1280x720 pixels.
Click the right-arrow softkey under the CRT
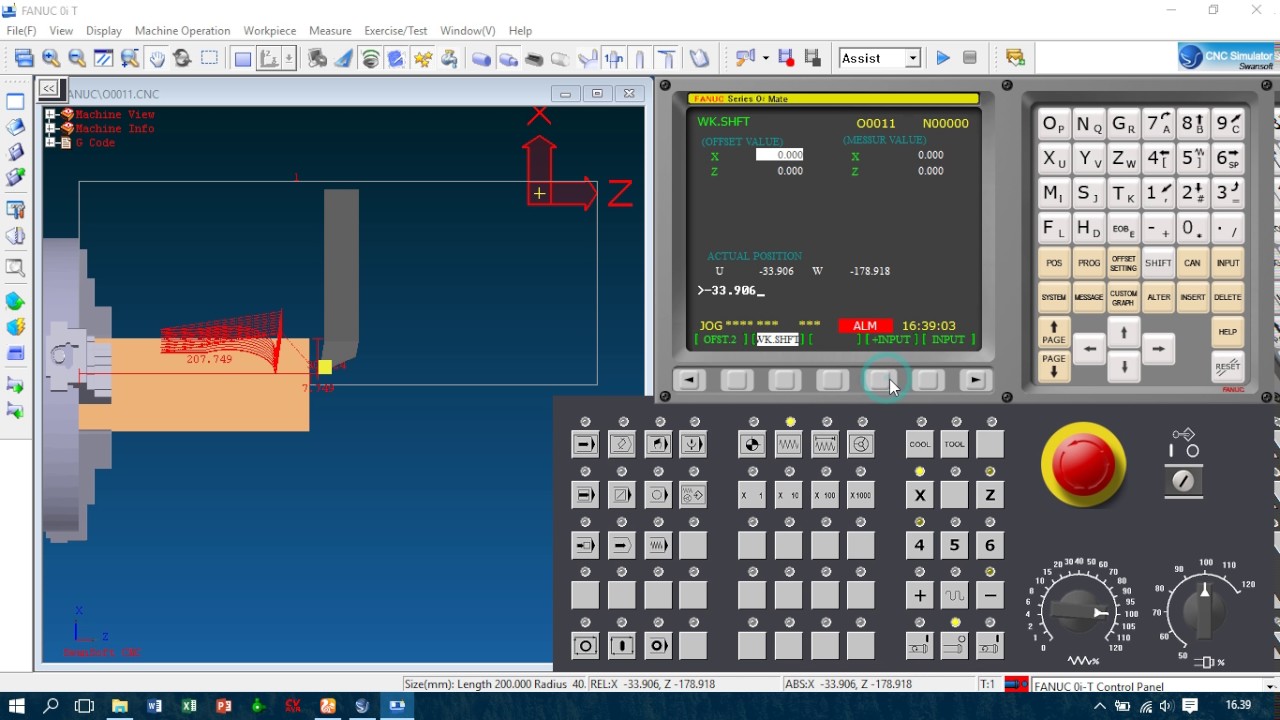[x=975, y=380]
